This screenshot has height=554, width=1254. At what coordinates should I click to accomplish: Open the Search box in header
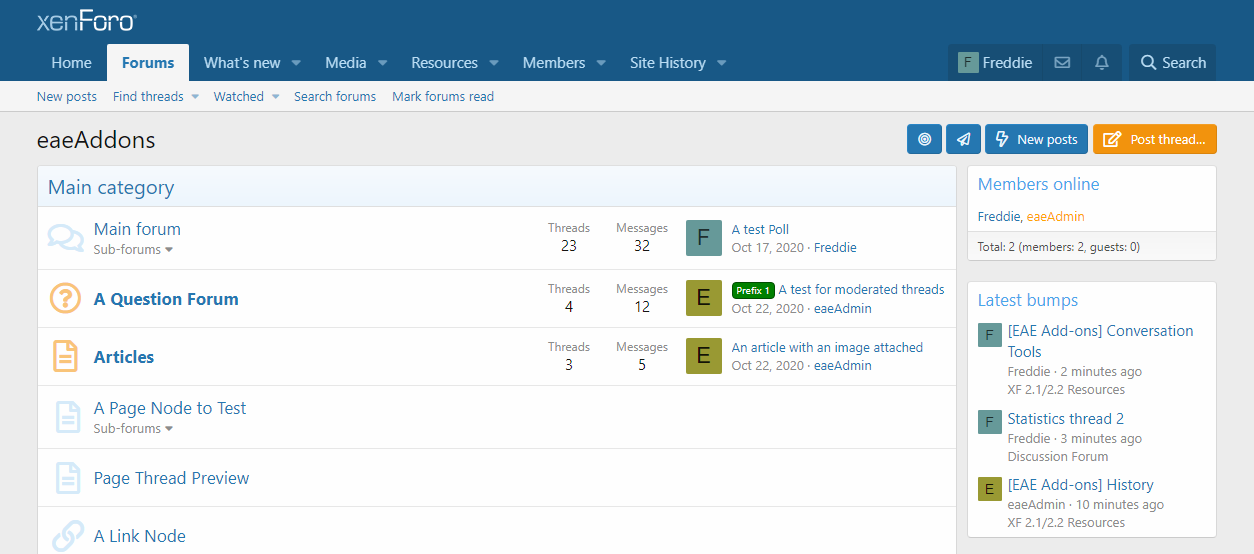click(x=1173, y=63)
